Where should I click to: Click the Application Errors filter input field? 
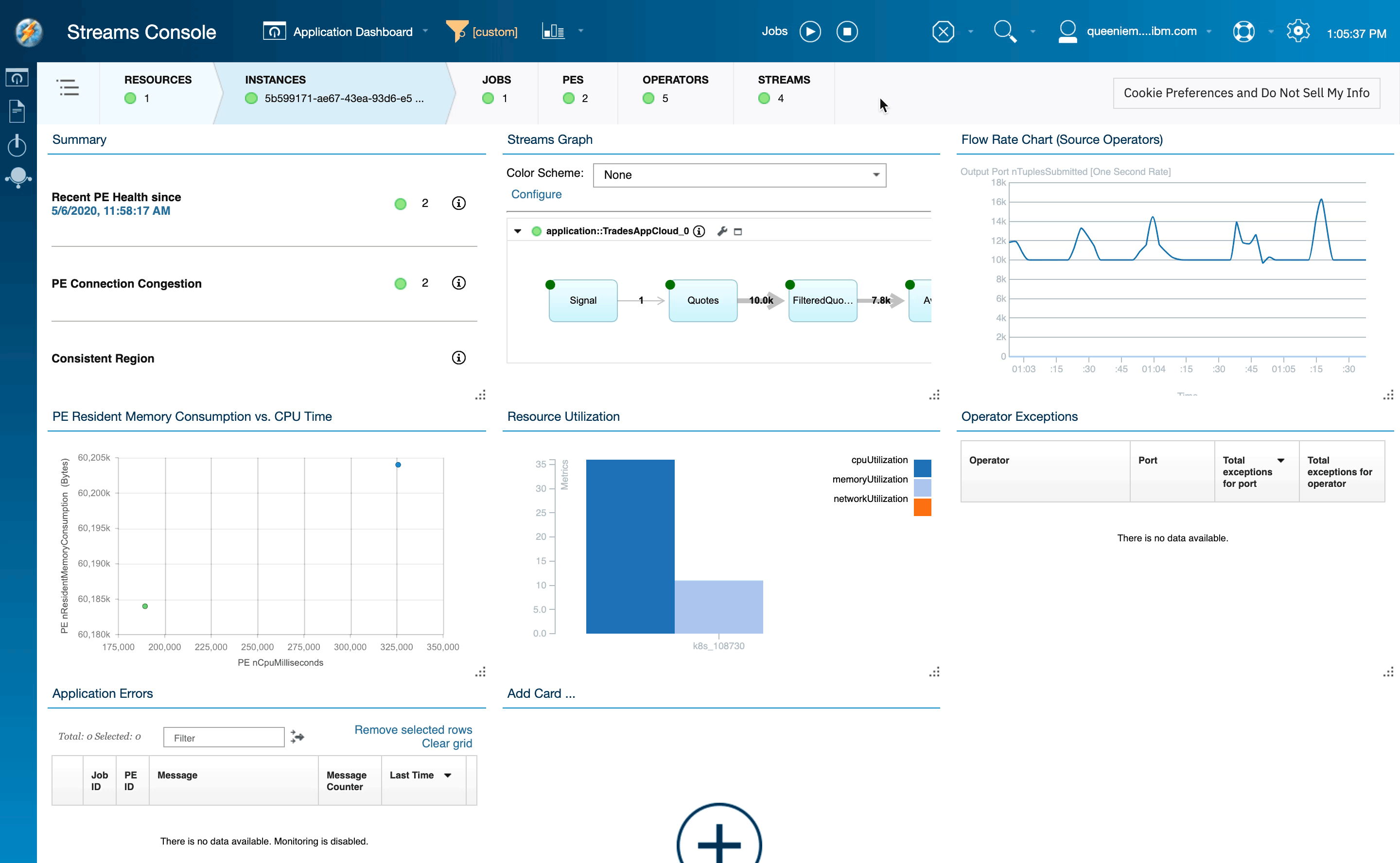(x=224, y=737)
